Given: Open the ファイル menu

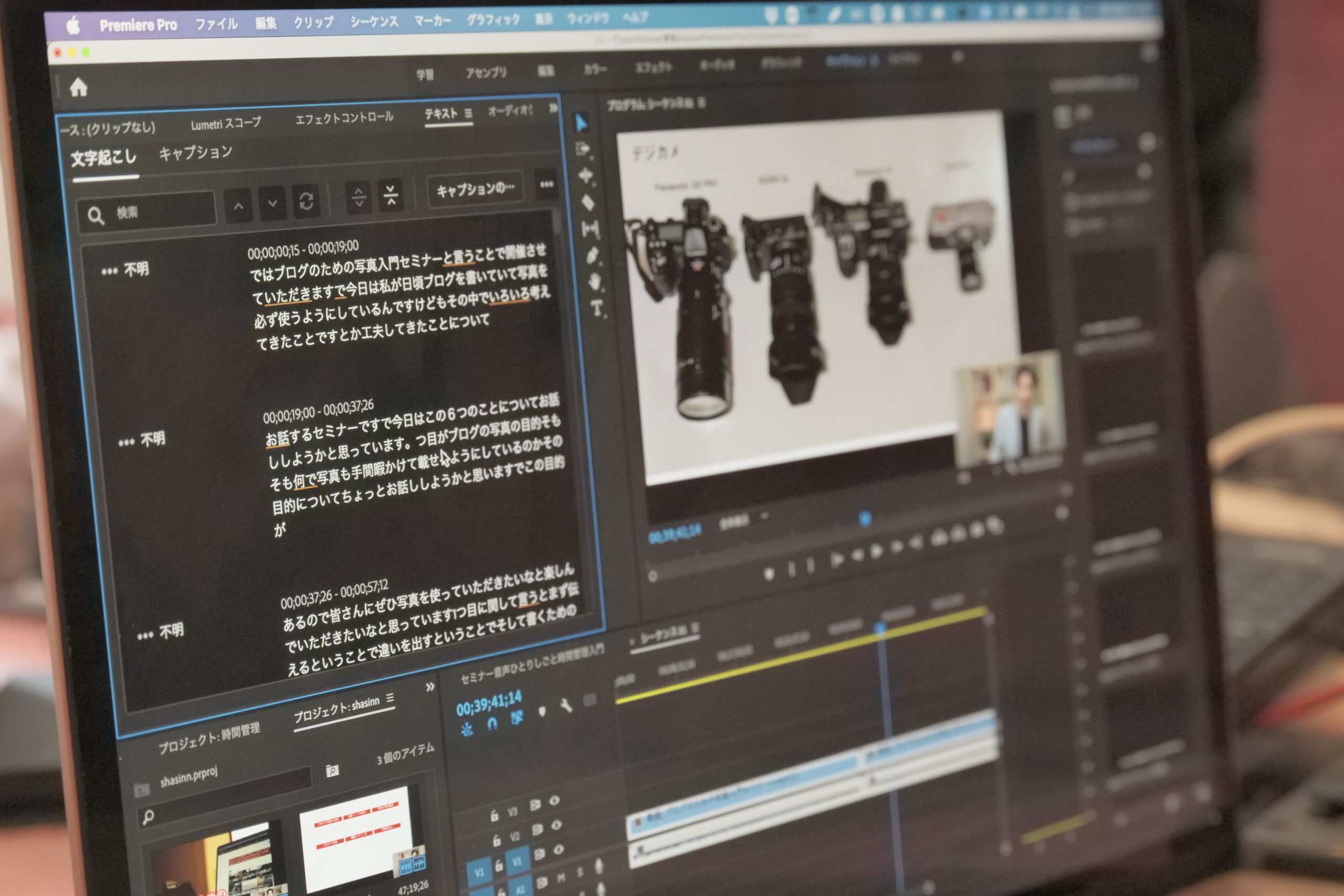Looking at the screenshot, I should coord(216,24).
